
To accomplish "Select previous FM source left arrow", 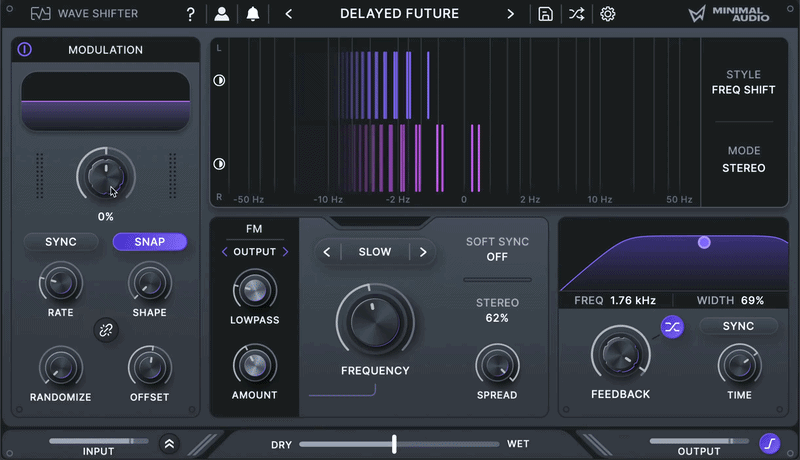I will 224,251.
